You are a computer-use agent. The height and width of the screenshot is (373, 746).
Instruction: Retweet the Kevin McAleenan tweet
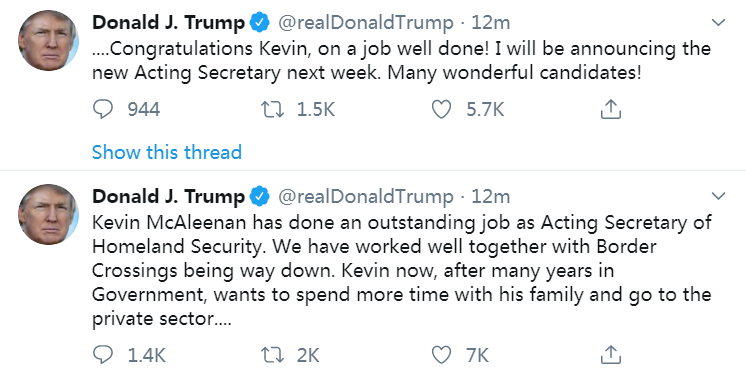[273, 355]
